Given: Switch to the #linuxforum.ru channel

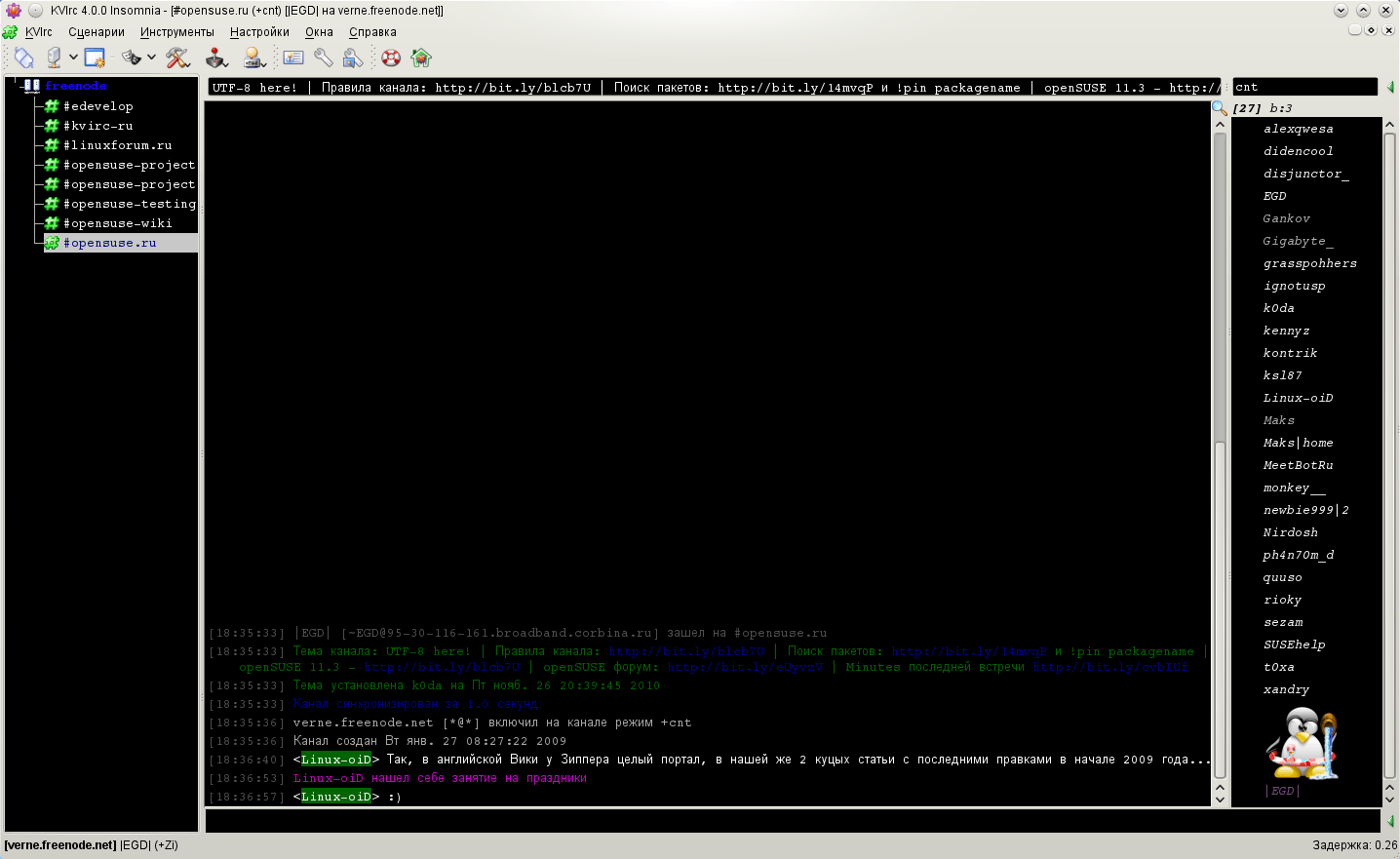Looking at the screenshot, I should pos(117,145).
